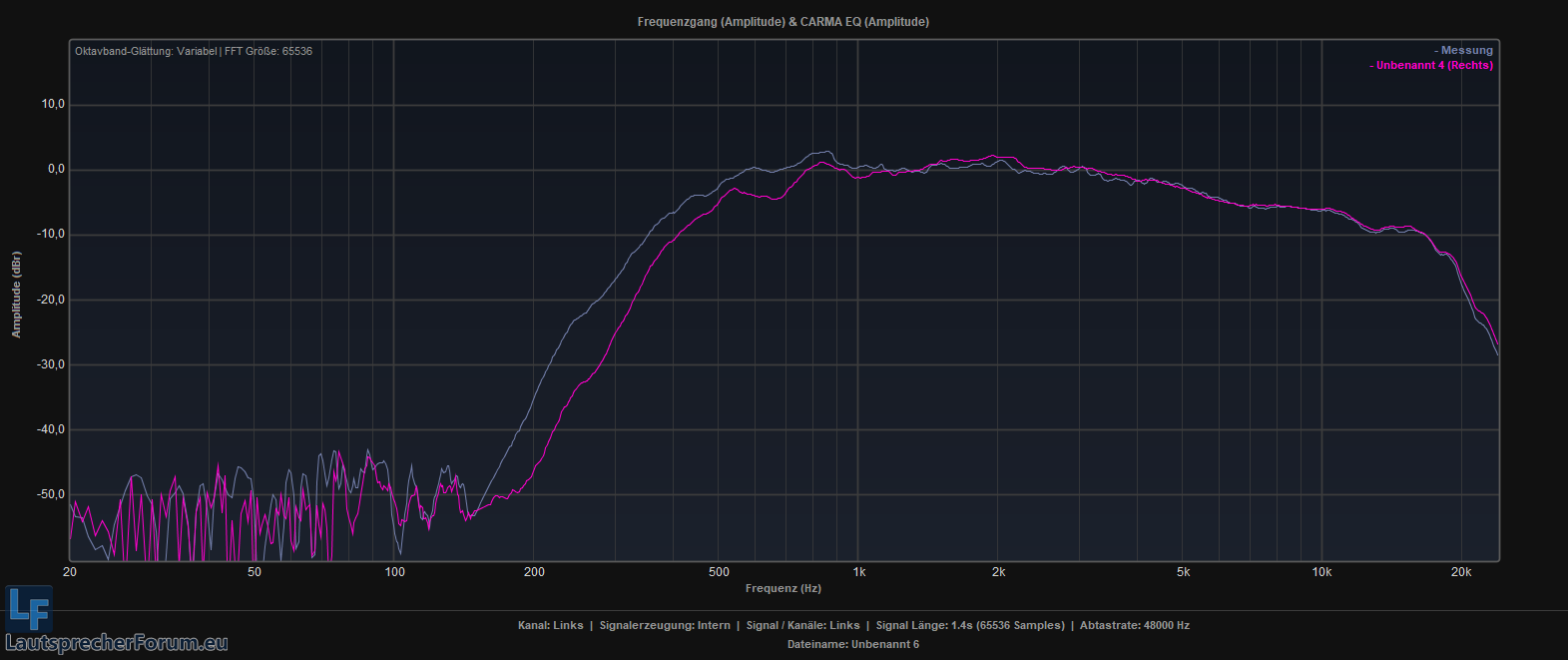Viewport: 1568px width, 660px height.
Task: Click the Amplitude (dBr) axis label
Action: point(16,295)
